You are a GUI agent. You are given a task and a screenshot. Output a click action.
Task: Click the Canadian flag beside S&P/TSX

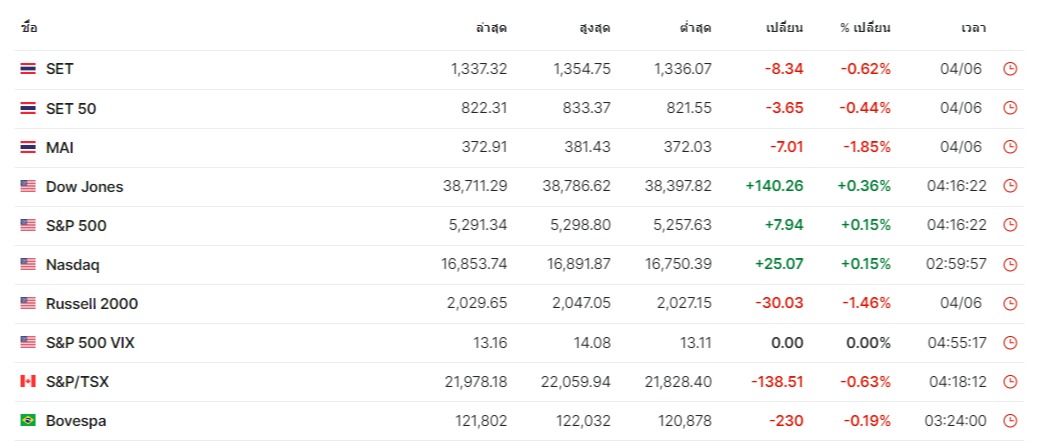tap(28, 382)
